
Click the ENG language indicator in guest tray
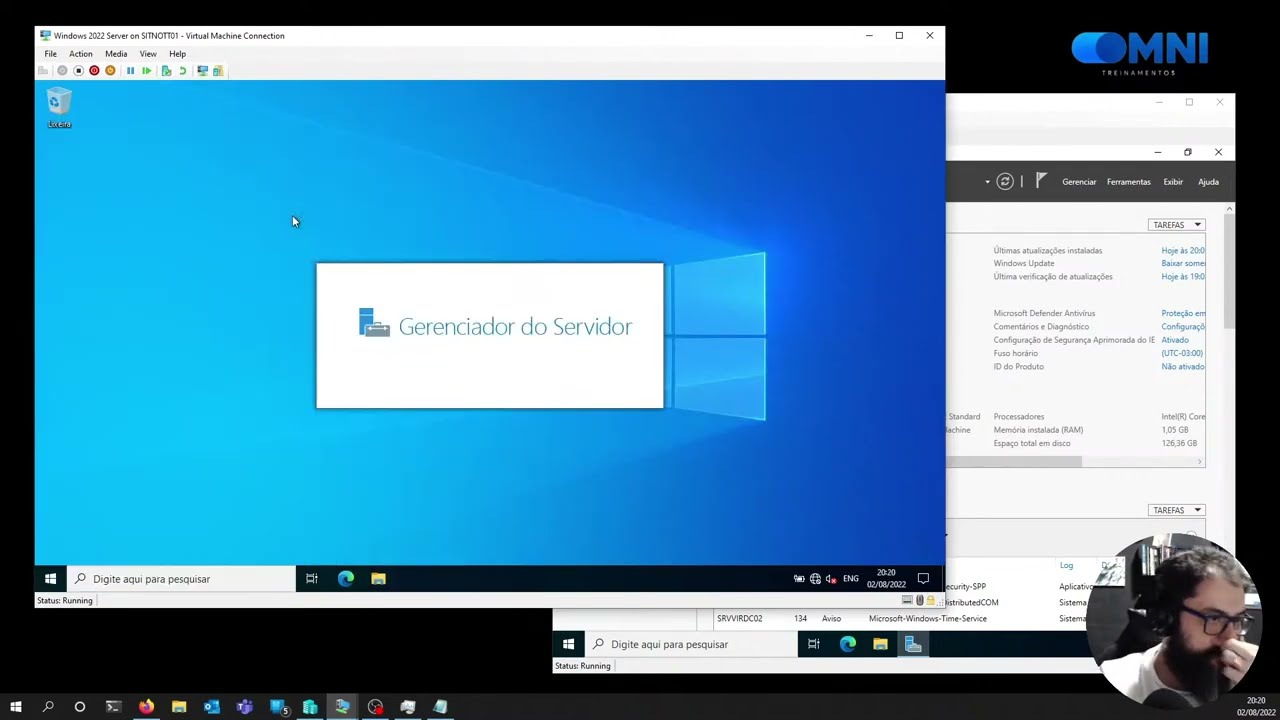(851, 579)
